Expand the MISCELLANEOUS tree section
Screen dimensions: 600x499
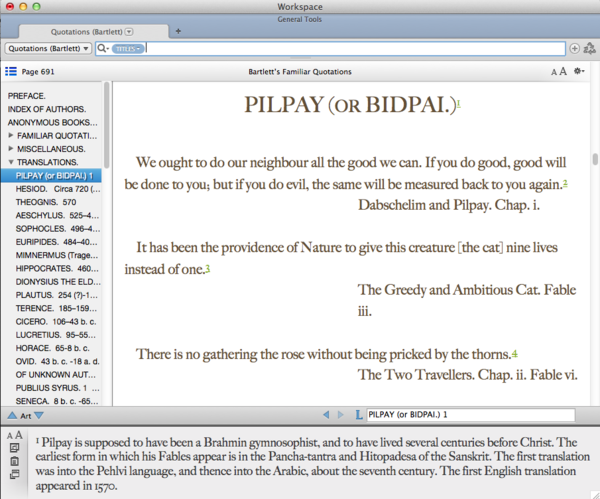[11, 148]
